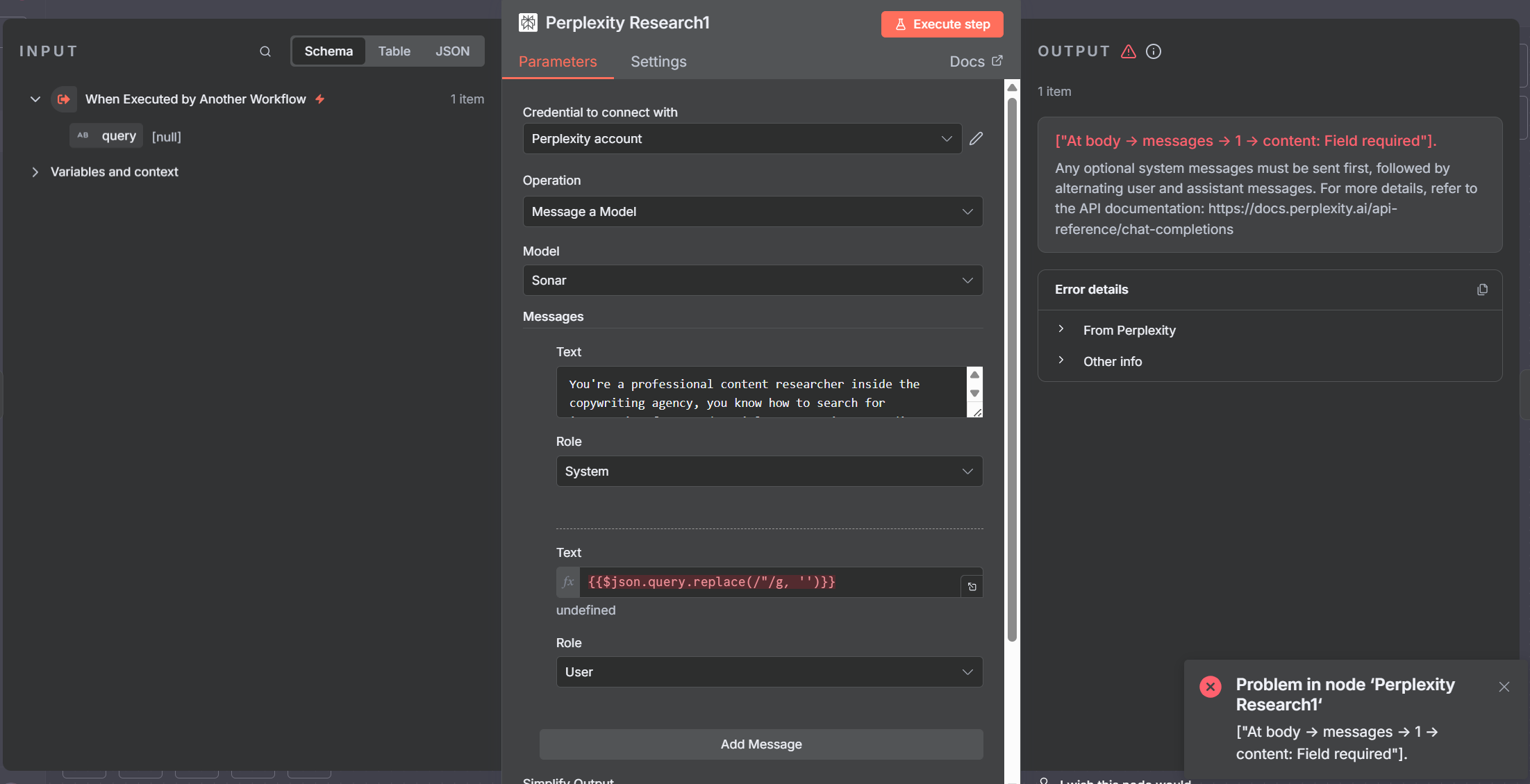Open the Role dropdown set to User
1530x784 pixels.
[x=769, y=672]
